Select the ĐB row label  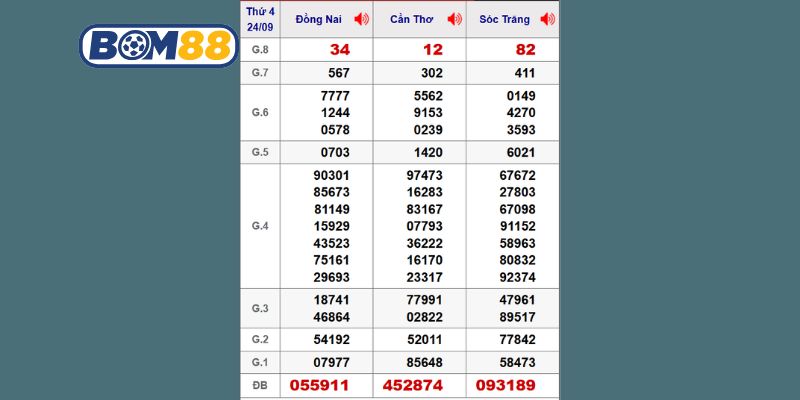click(260, 385)
